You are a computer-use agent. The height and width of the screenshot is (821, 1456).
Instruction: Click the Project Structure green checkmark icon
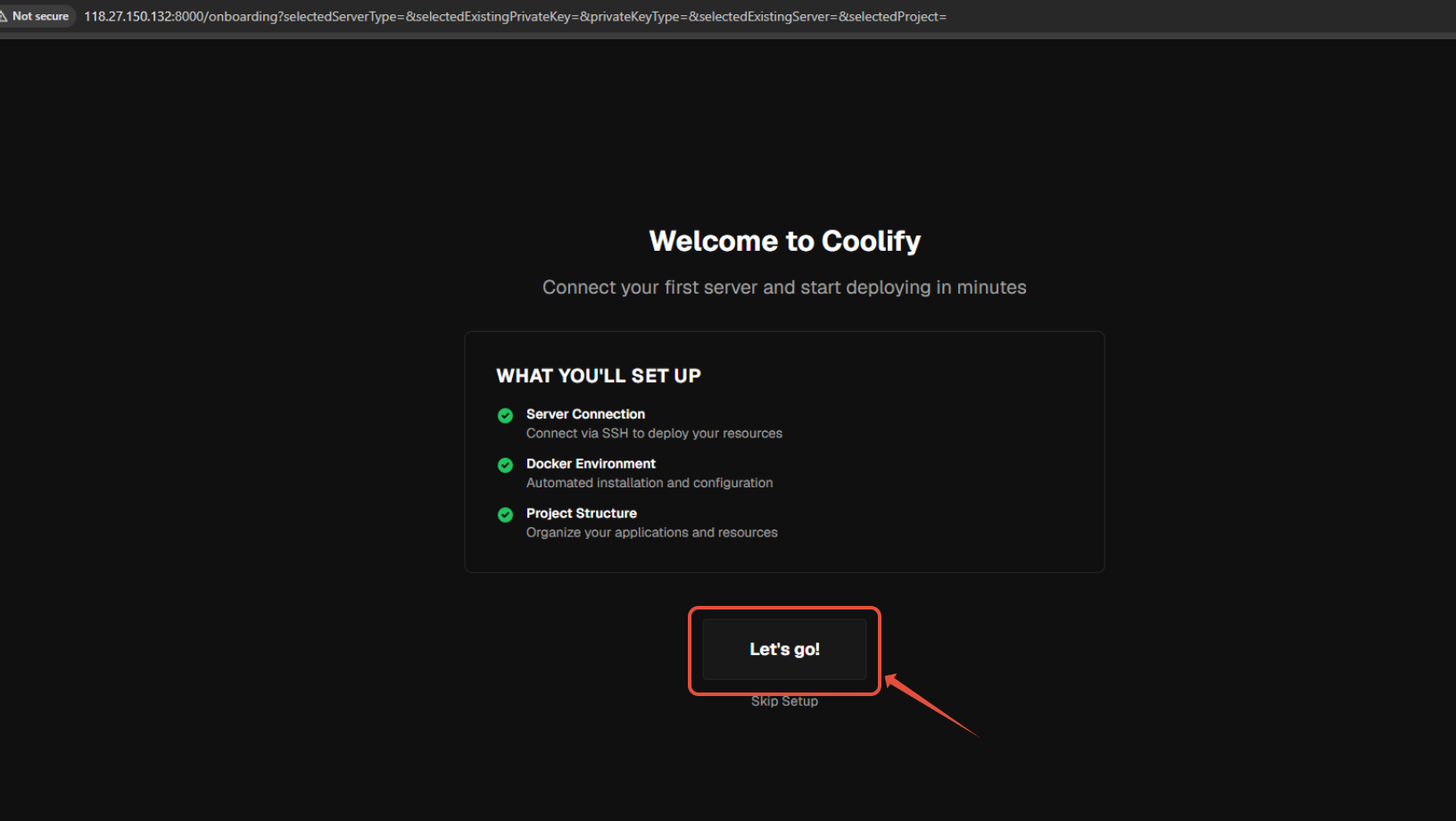click(505, 515)
